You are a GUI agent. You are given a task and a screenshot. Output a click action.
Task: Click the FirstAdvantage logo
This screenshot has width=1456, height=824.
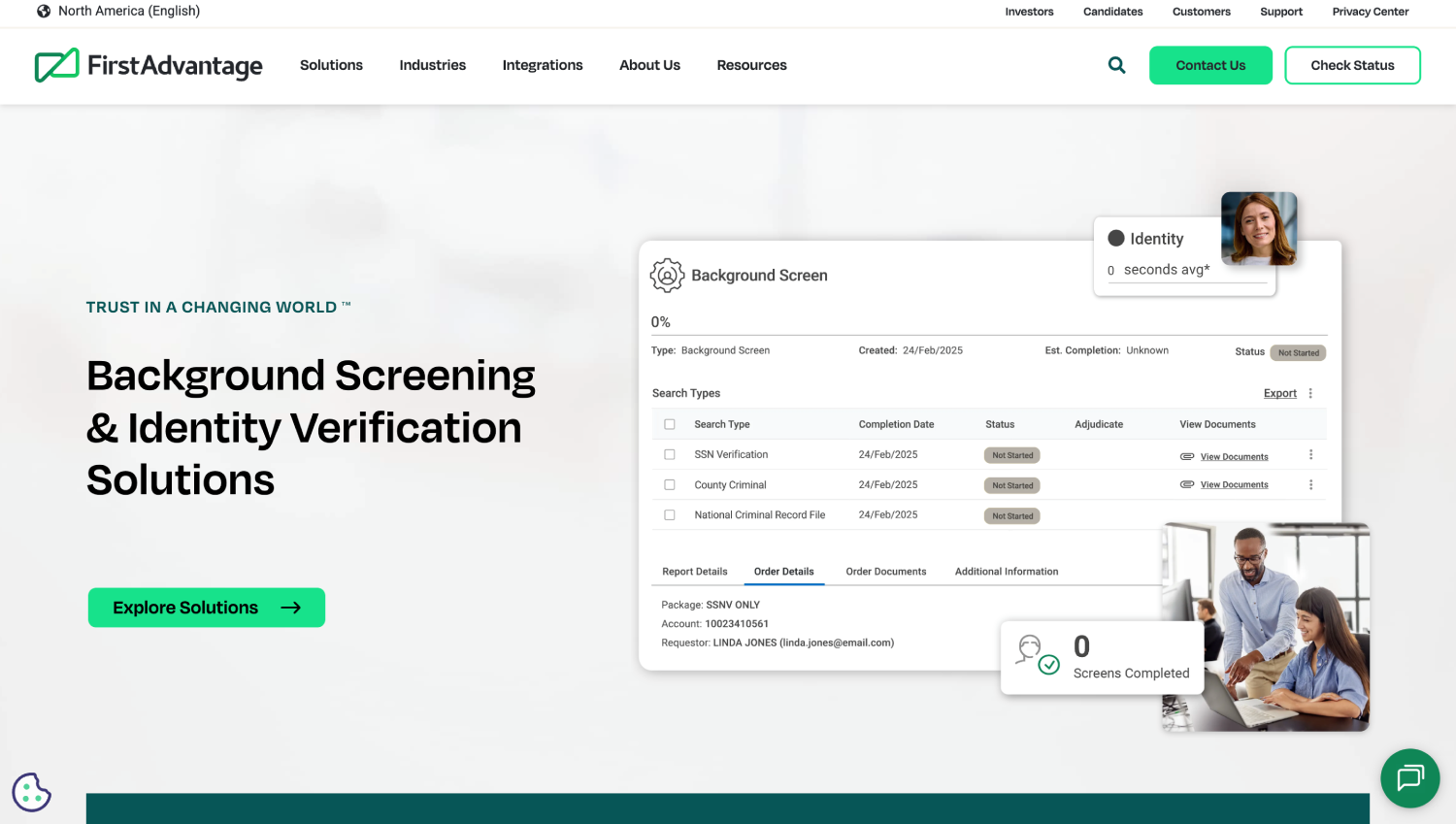(149, 65)
